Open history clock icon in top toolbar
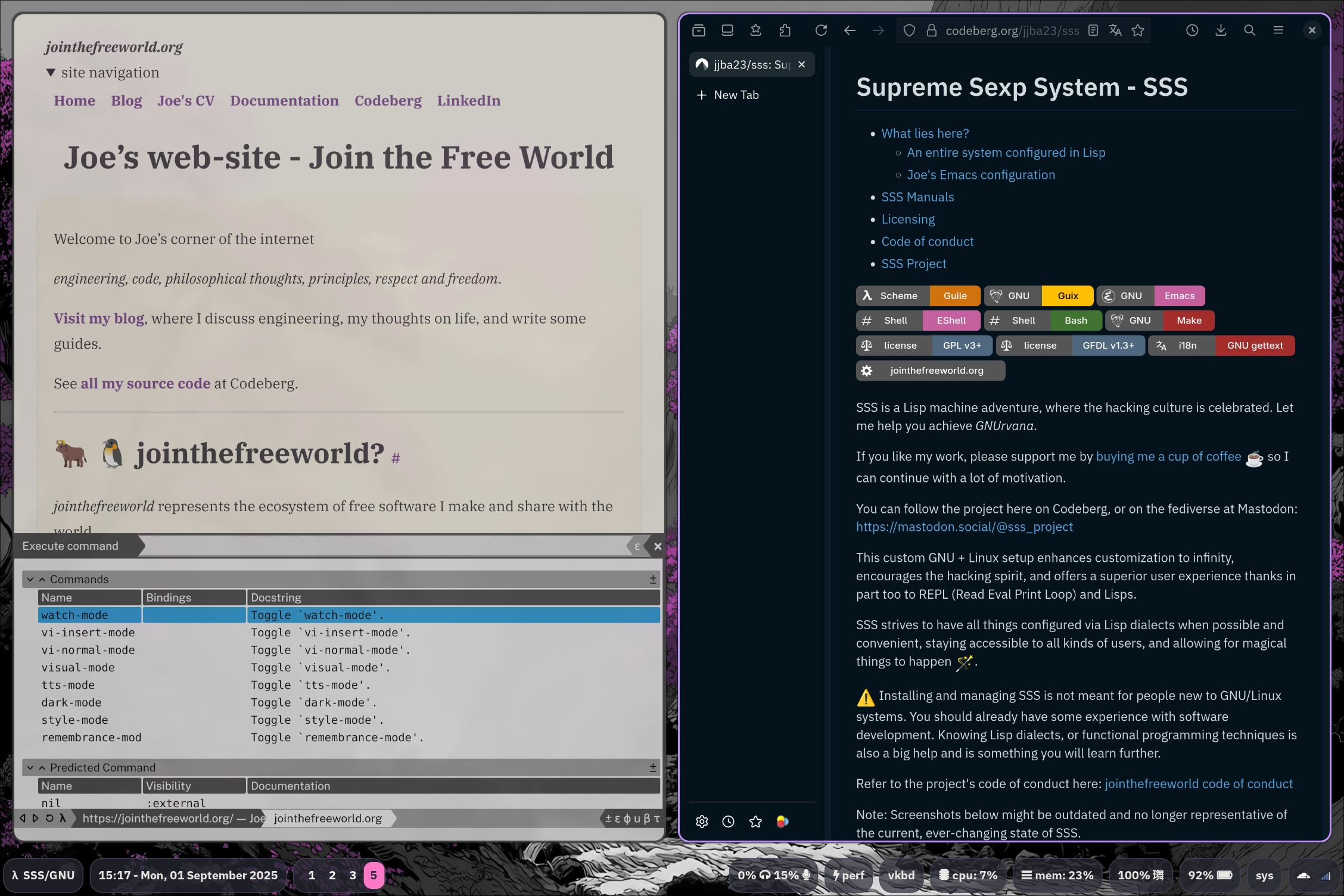Image resolution: width=1344 pixels, height=896 pixels. 1192,30
